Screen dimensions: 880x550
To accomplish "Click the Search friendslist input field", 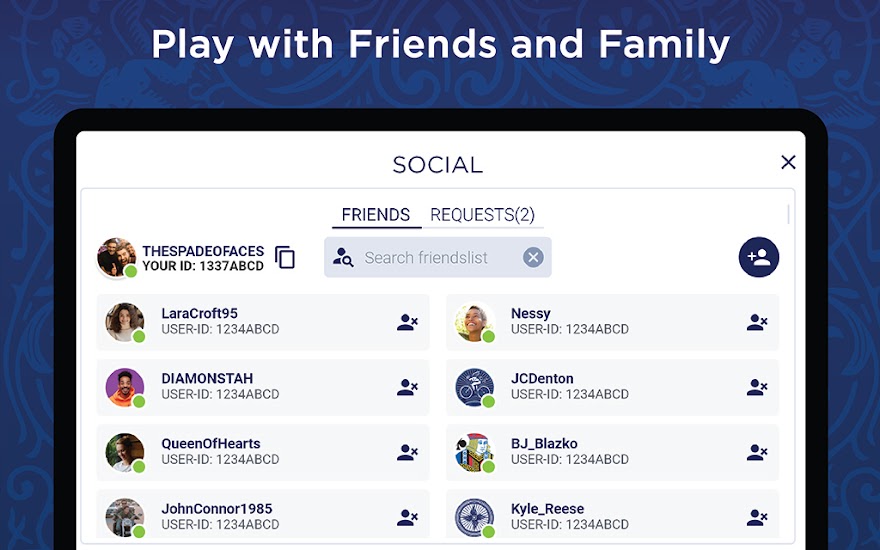I will point(438,257).
